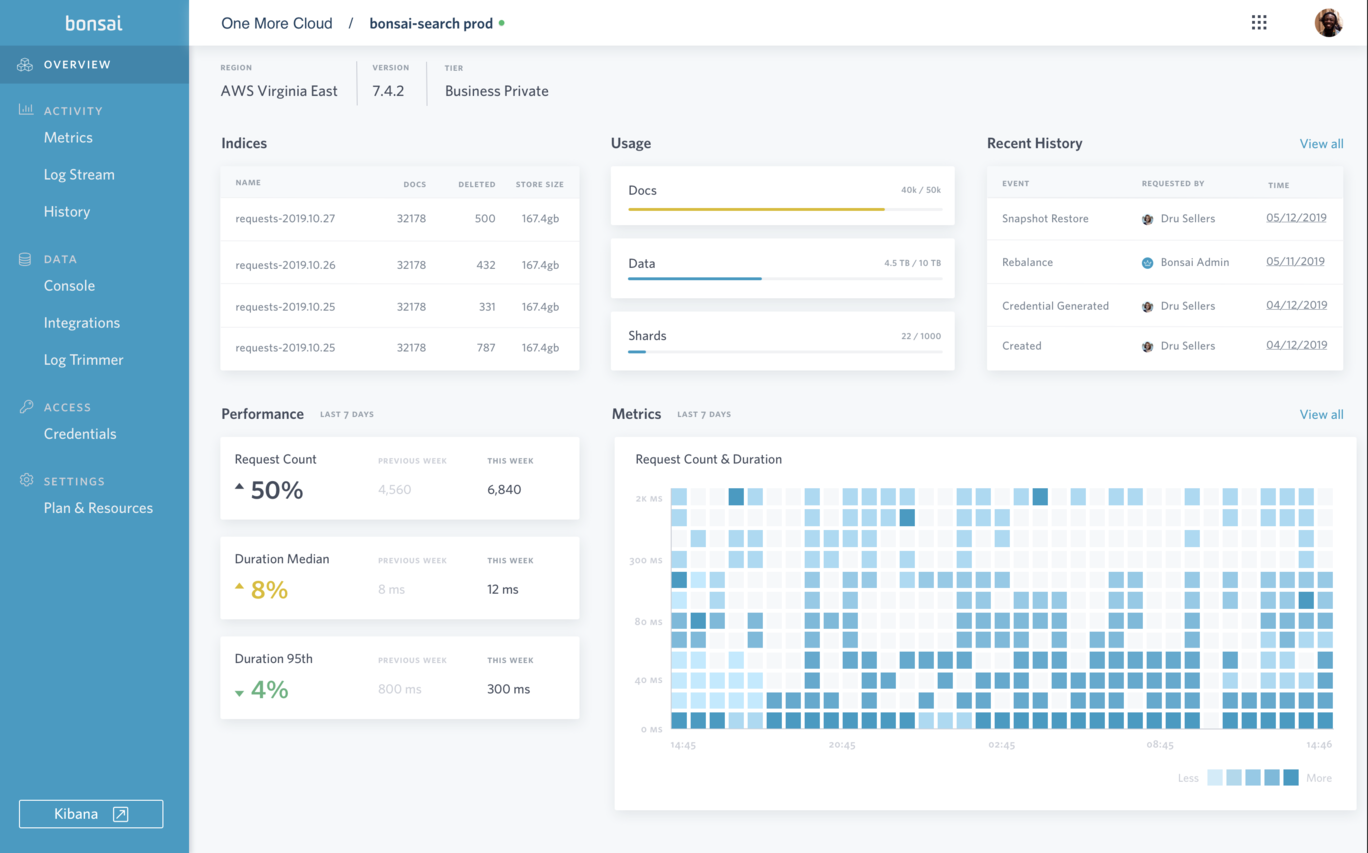Click the Rebalance event

pos(1027,263)
